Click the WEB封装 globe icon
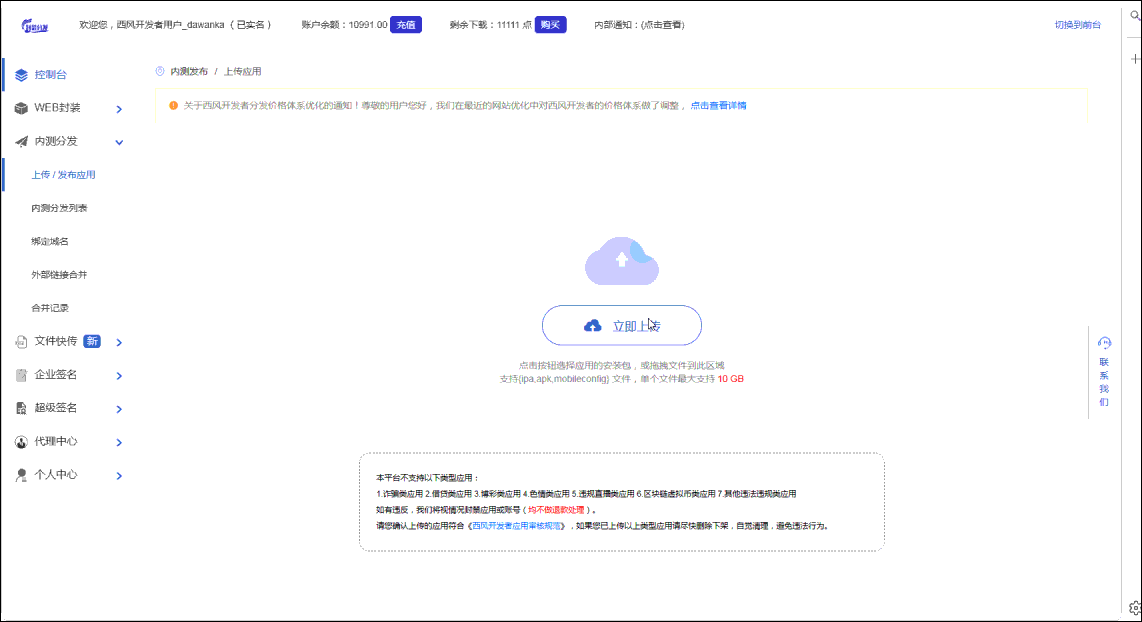This screenshot has width=1142, height=622. coord(20,108)
